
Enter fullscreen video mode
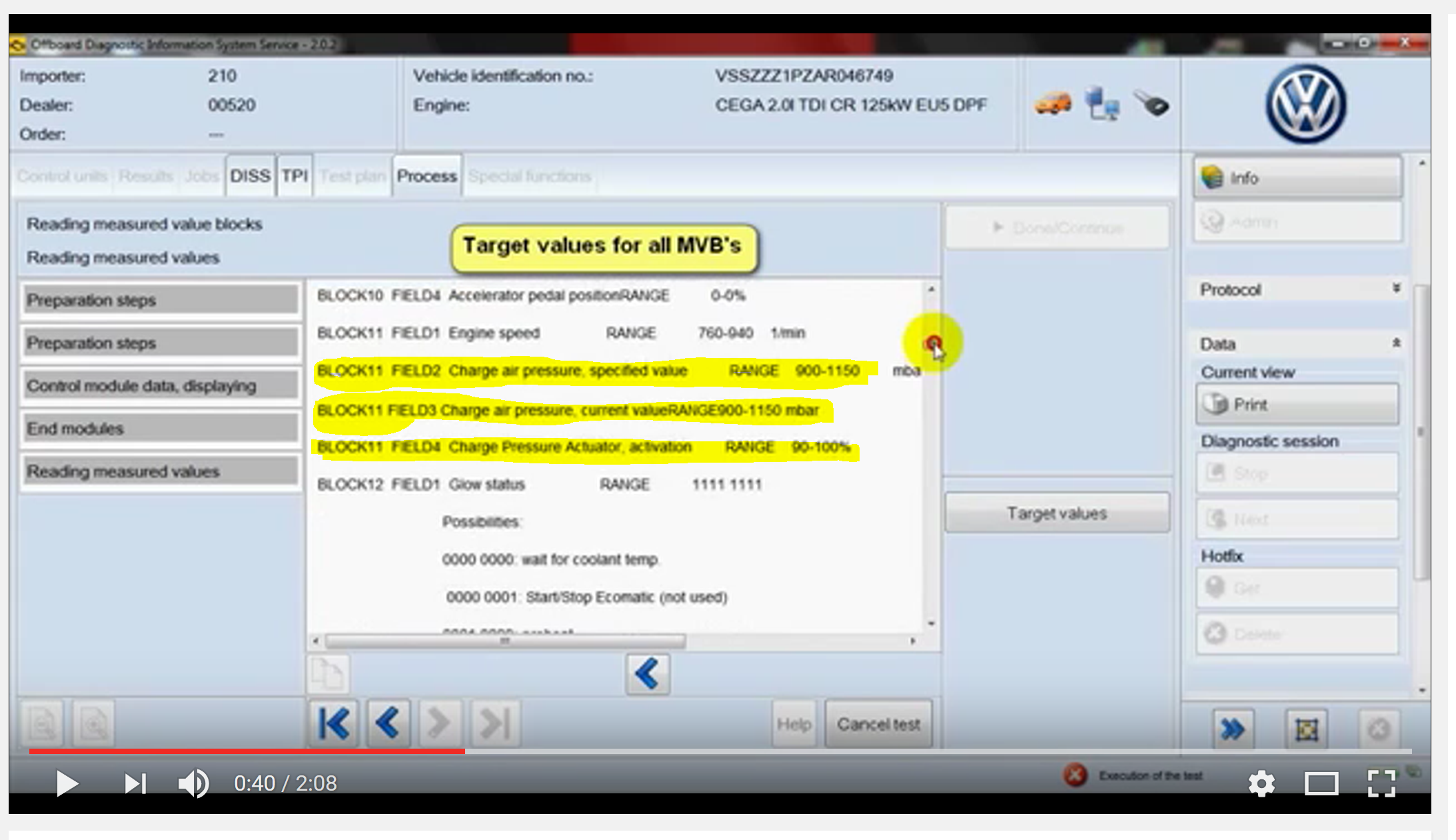tap(1381, 783)
